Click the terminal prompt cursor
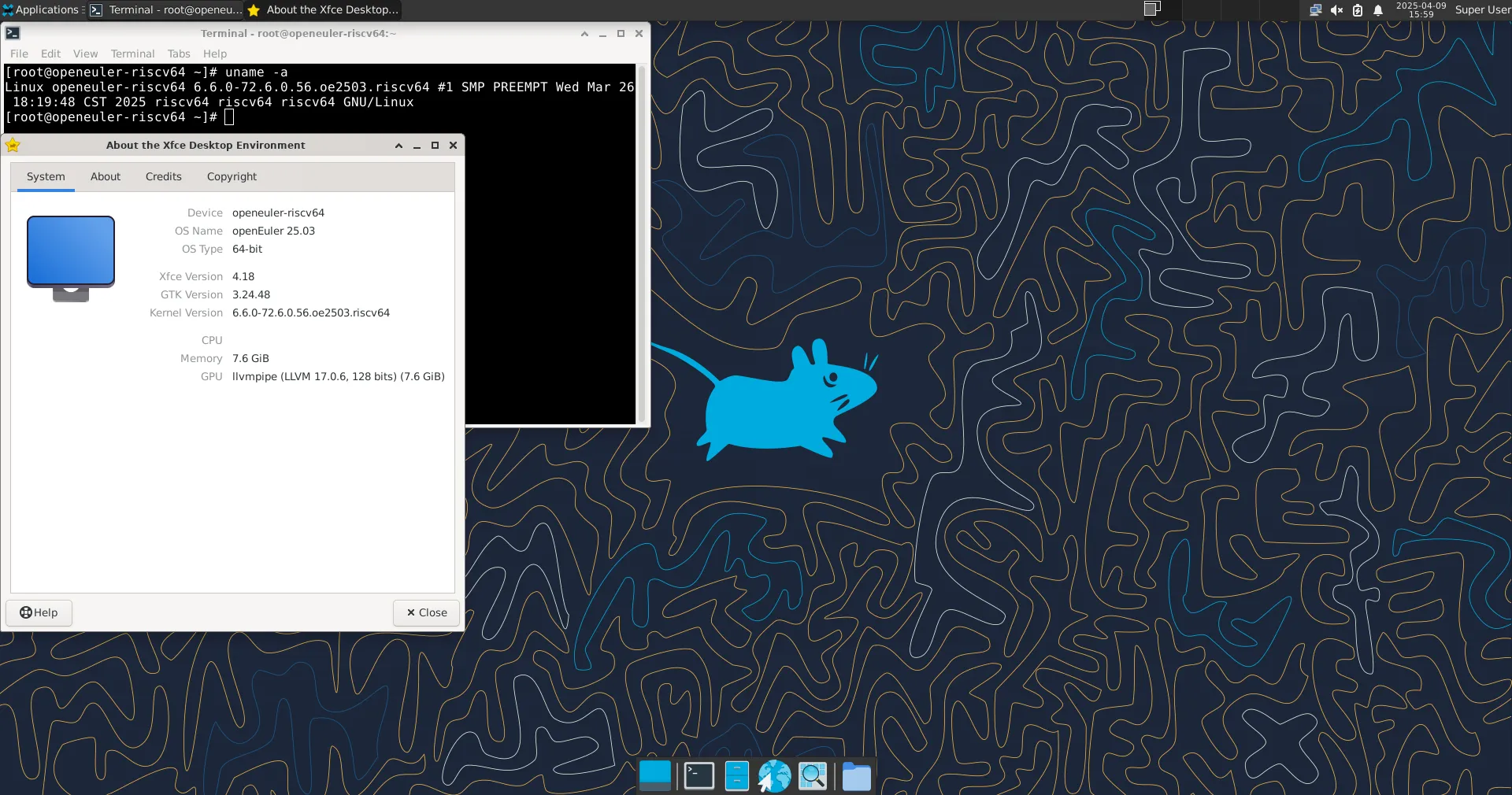 click(x=229, y=117)
